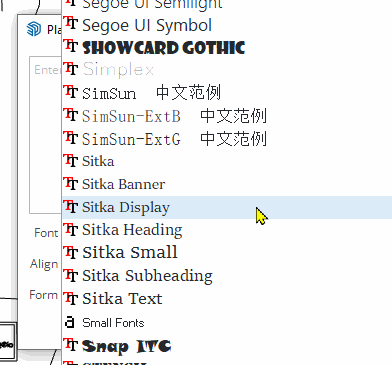This screenshot has height=365, width=392.
Task: Select Segoe UI Symbol font
Action: click(227, 25)
